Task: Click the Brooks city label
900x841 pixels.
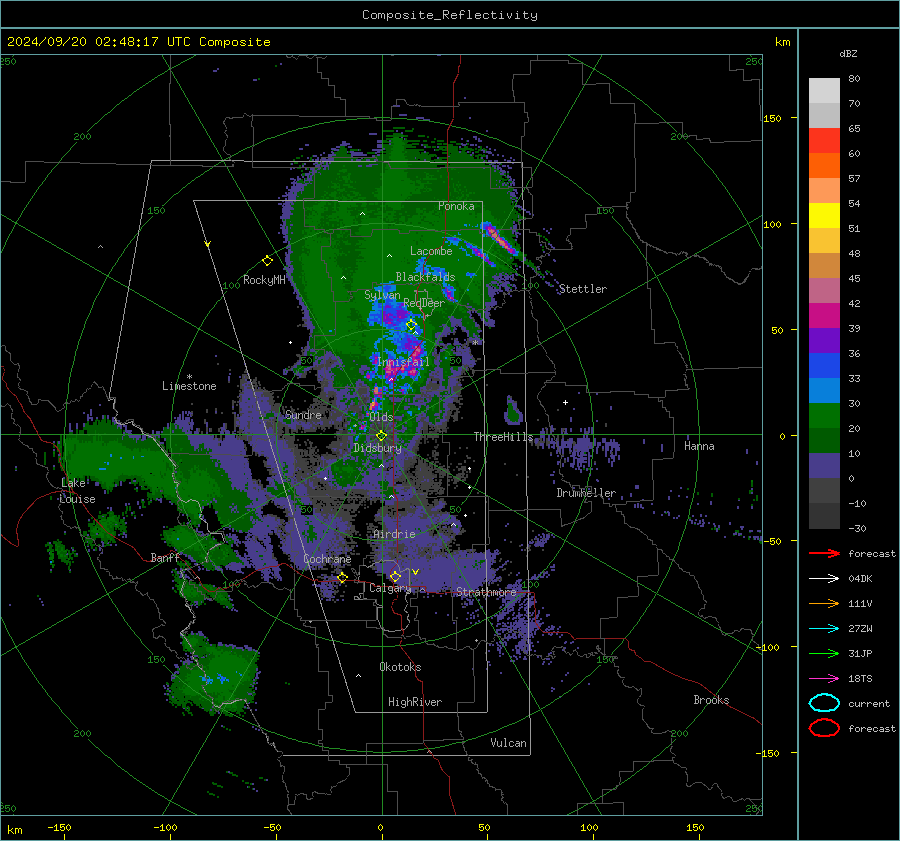Action: pos(711,700)
